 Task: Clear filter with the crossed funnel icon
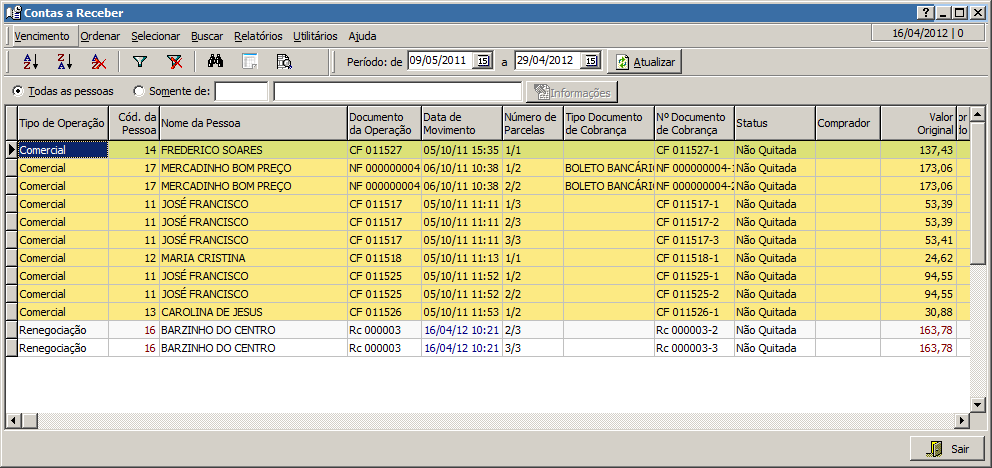pyautogui.click(x=174, y=62)
